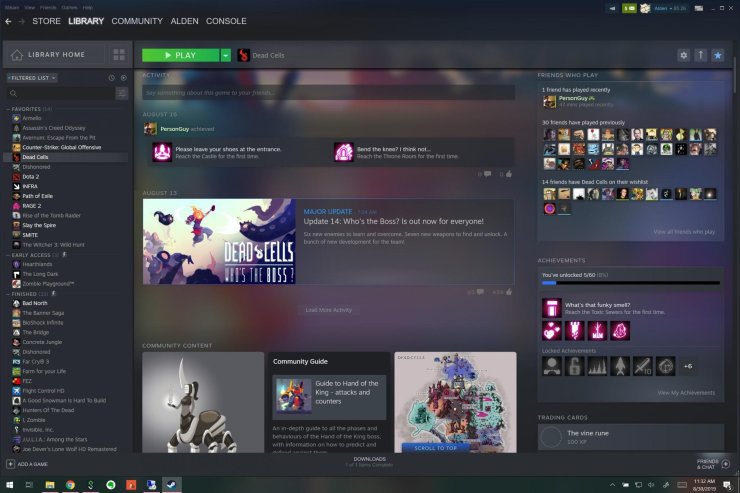This screenshot has height=493, width=740.
Task: Collapse the Early Access category
Action: (8, 255)
